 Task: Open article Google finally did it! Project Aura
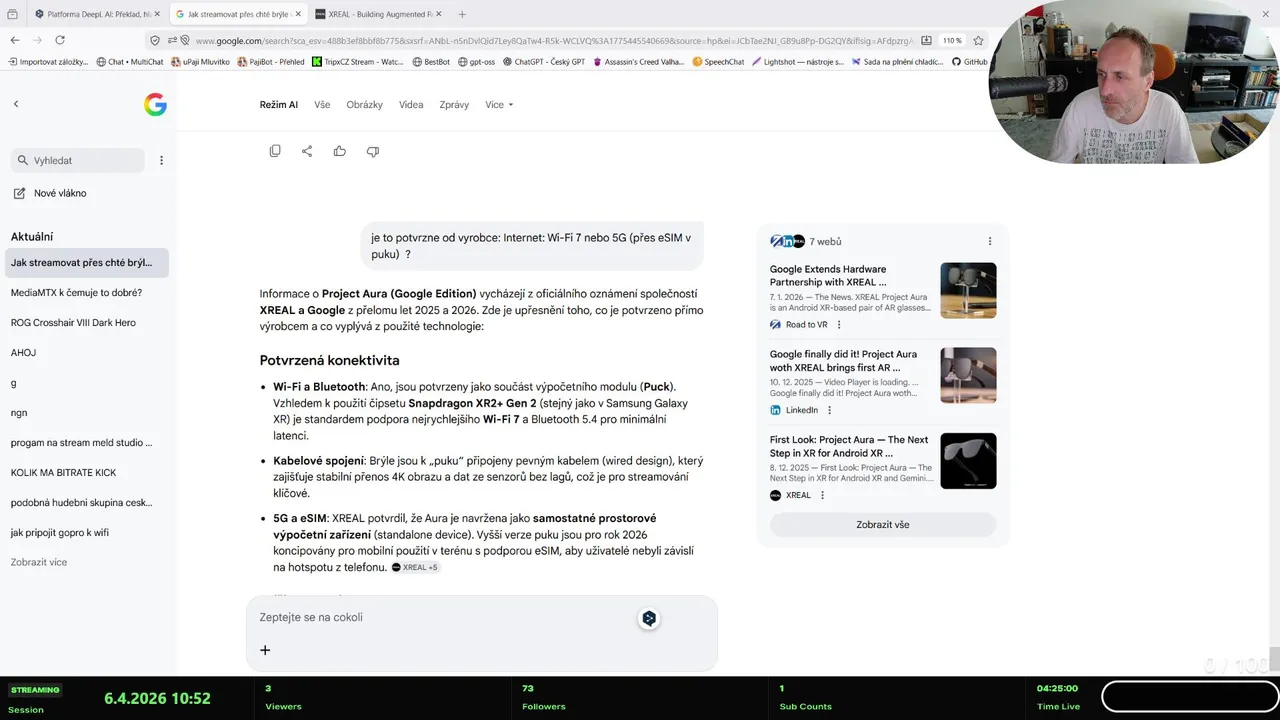pyautogui.click(x=843, y=361)
